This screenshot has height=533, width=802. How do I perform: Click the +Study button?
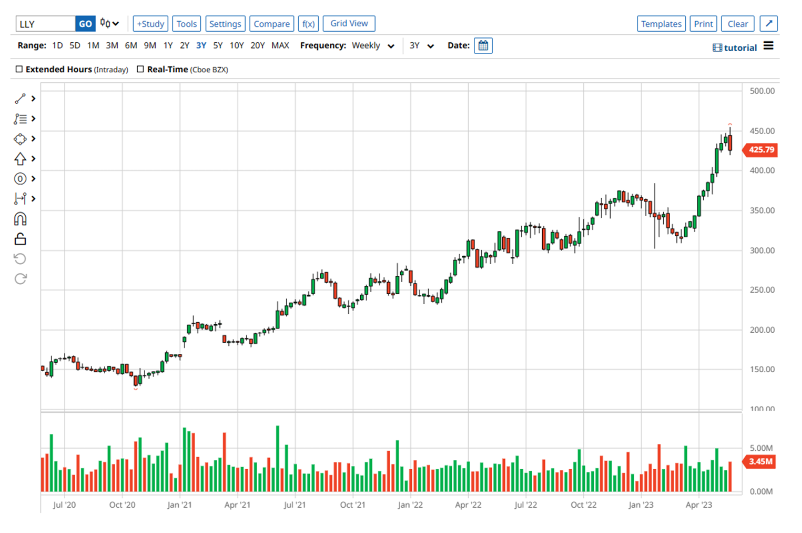pos(150,23)
